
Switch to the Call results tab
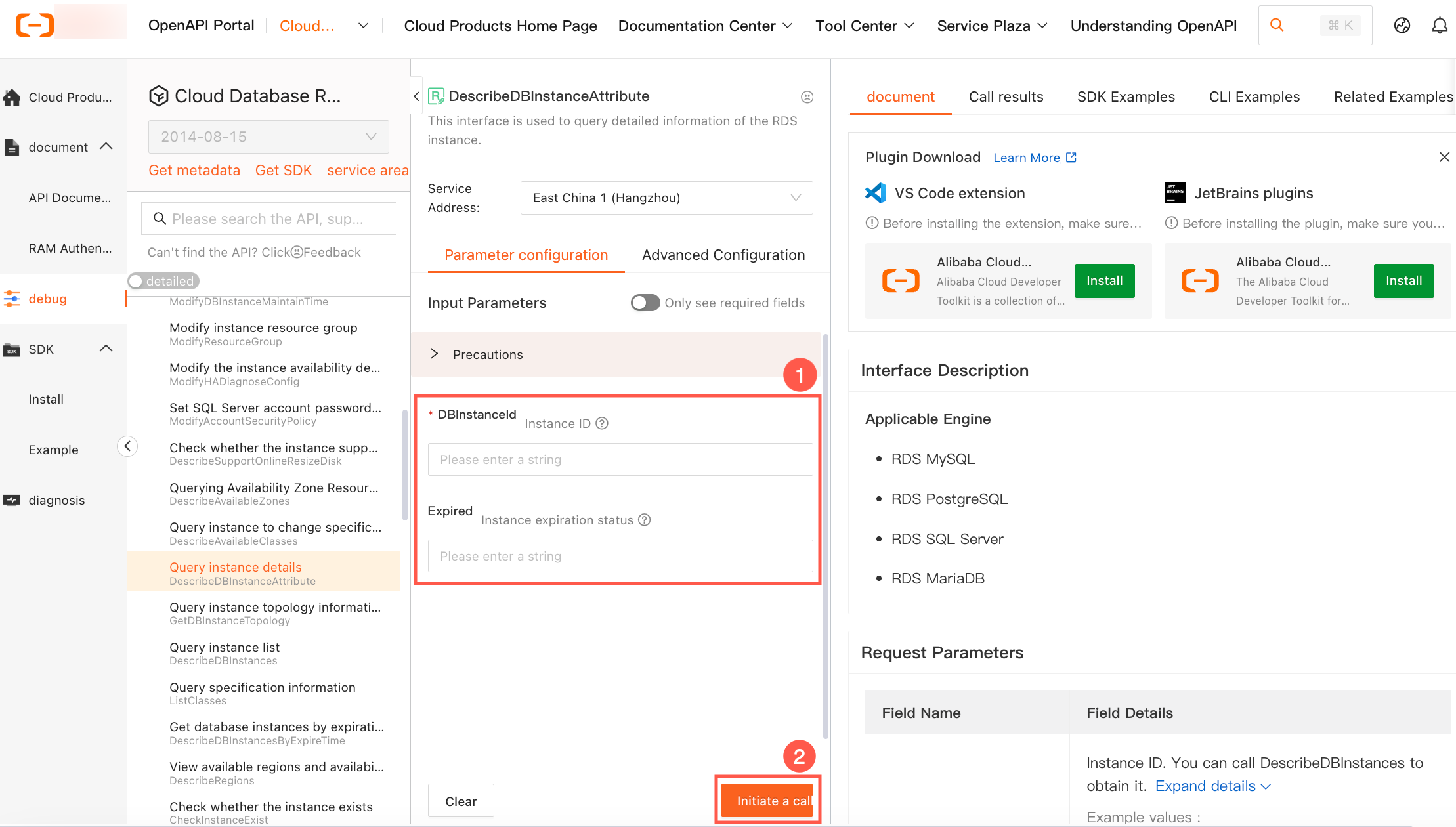tap(1006, 96)
